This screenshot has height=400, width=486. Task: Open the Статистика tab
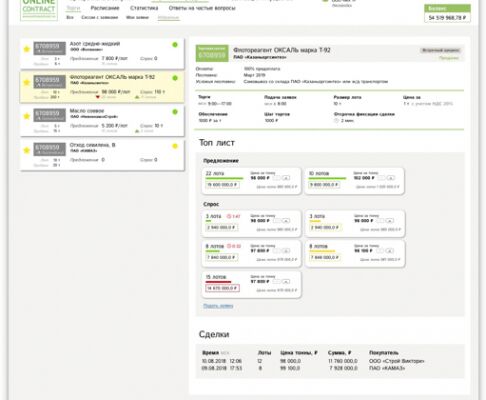point(144,8)
